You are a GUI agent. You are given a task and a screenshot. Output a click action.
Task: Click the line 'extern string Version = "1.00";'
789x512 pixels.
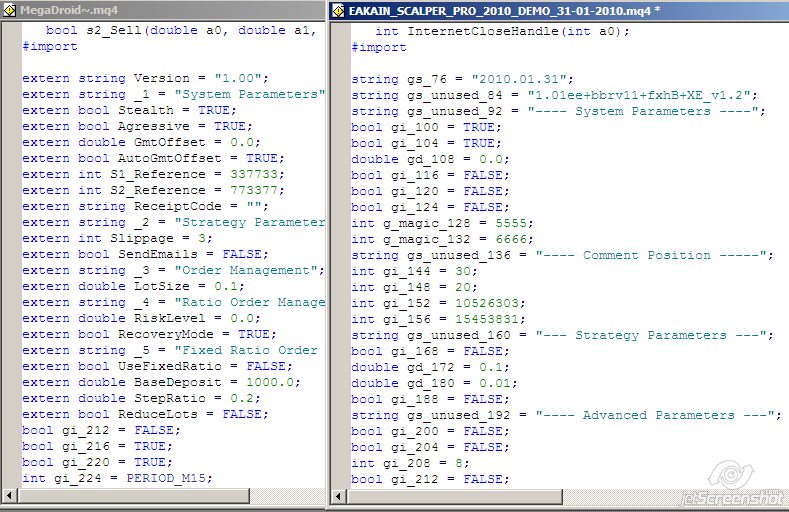pos(145,78)
